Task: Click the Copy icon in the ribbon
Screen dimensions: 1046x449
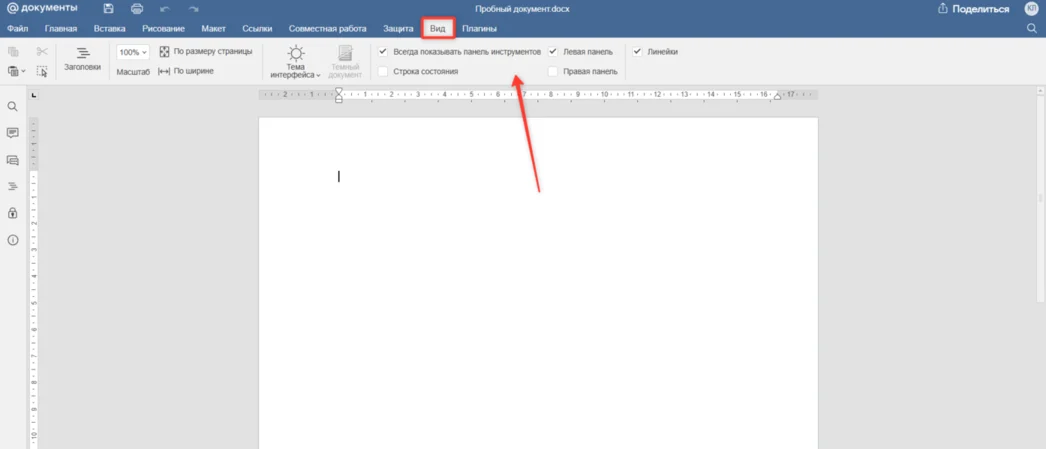Action: [x=13, y=51]
